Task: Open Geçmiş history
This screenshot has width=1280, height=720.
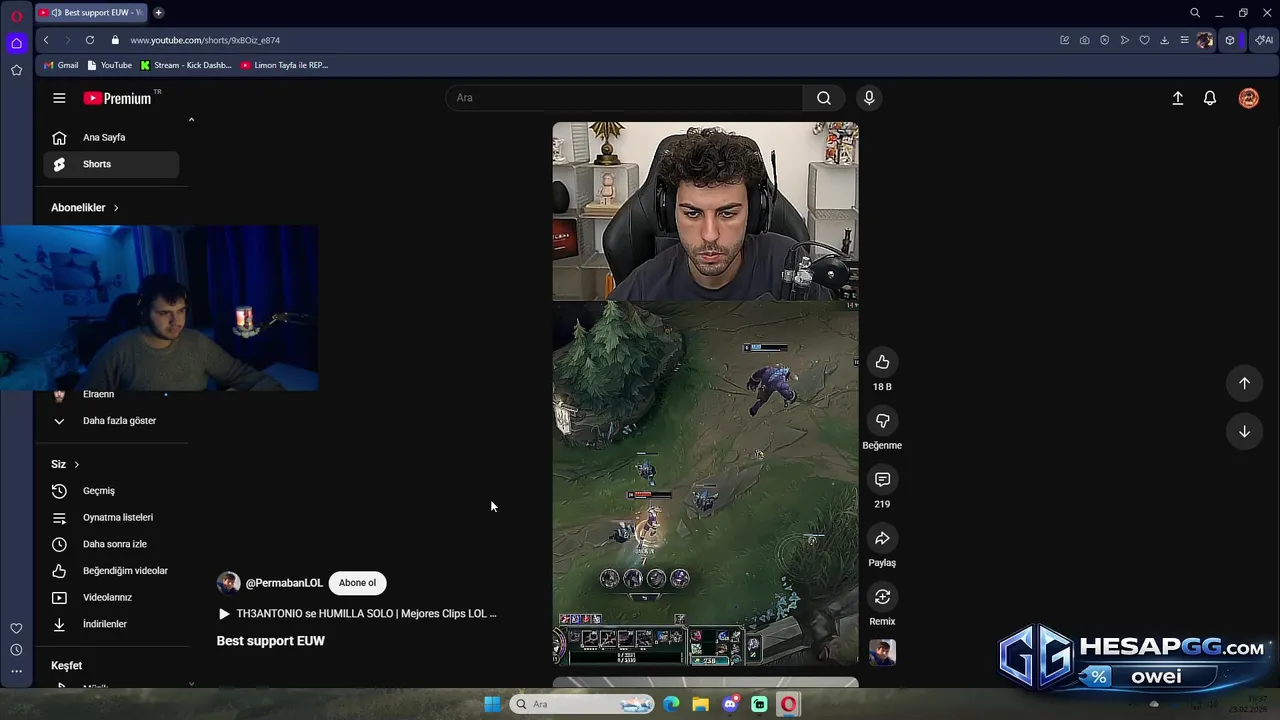Action: tap(111, 491)
